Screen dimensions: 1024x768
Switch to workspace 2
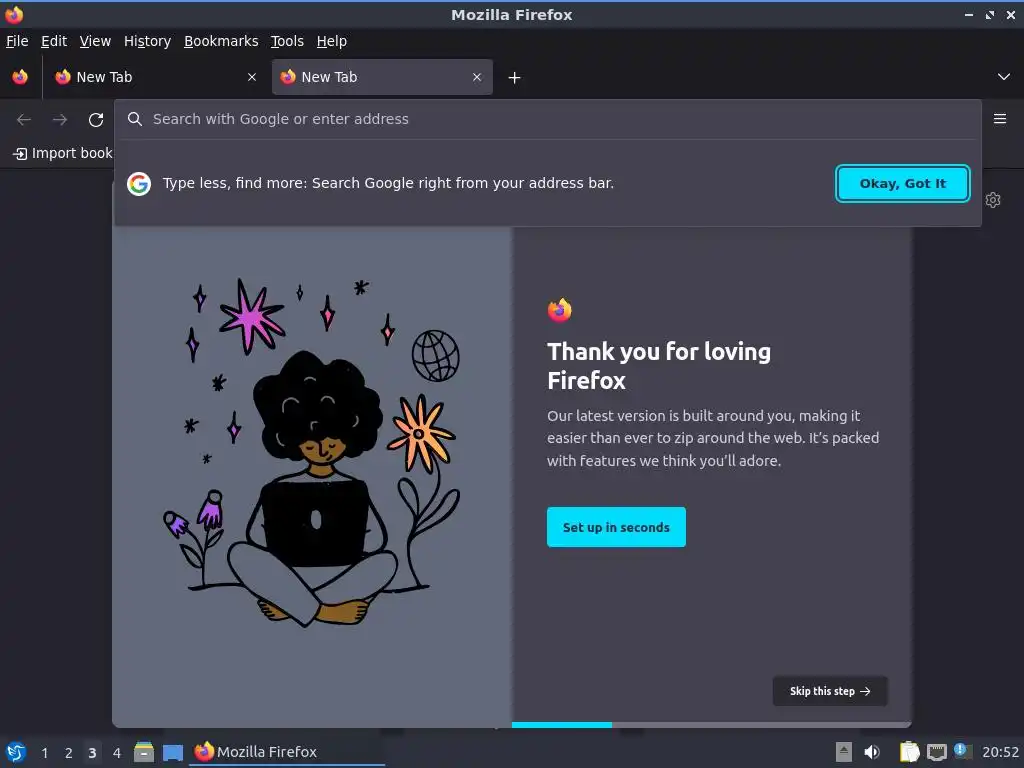coord(69,753)
